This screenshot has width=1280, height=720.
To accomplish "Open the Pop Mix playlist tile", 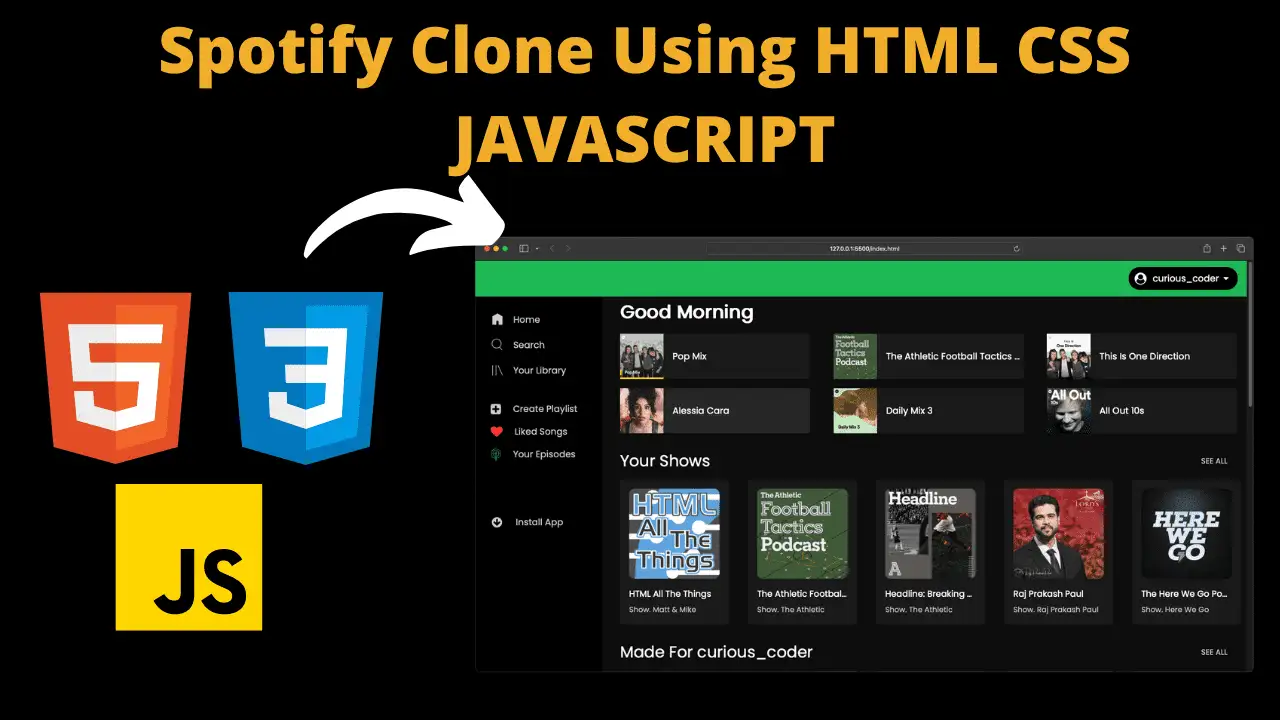I will point(715,356).
